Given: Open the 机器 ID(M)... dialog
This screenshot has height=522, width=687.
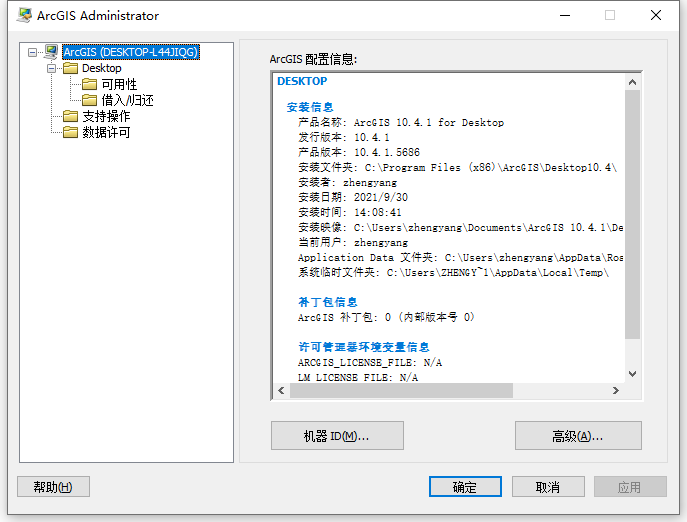Looking at the screenshot, I should (x=337, y=436).
